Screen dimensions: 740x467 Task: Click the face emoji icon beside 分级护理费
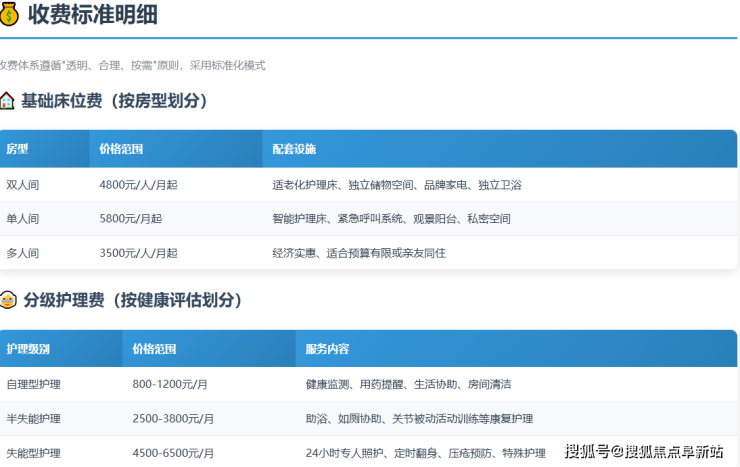7,299
